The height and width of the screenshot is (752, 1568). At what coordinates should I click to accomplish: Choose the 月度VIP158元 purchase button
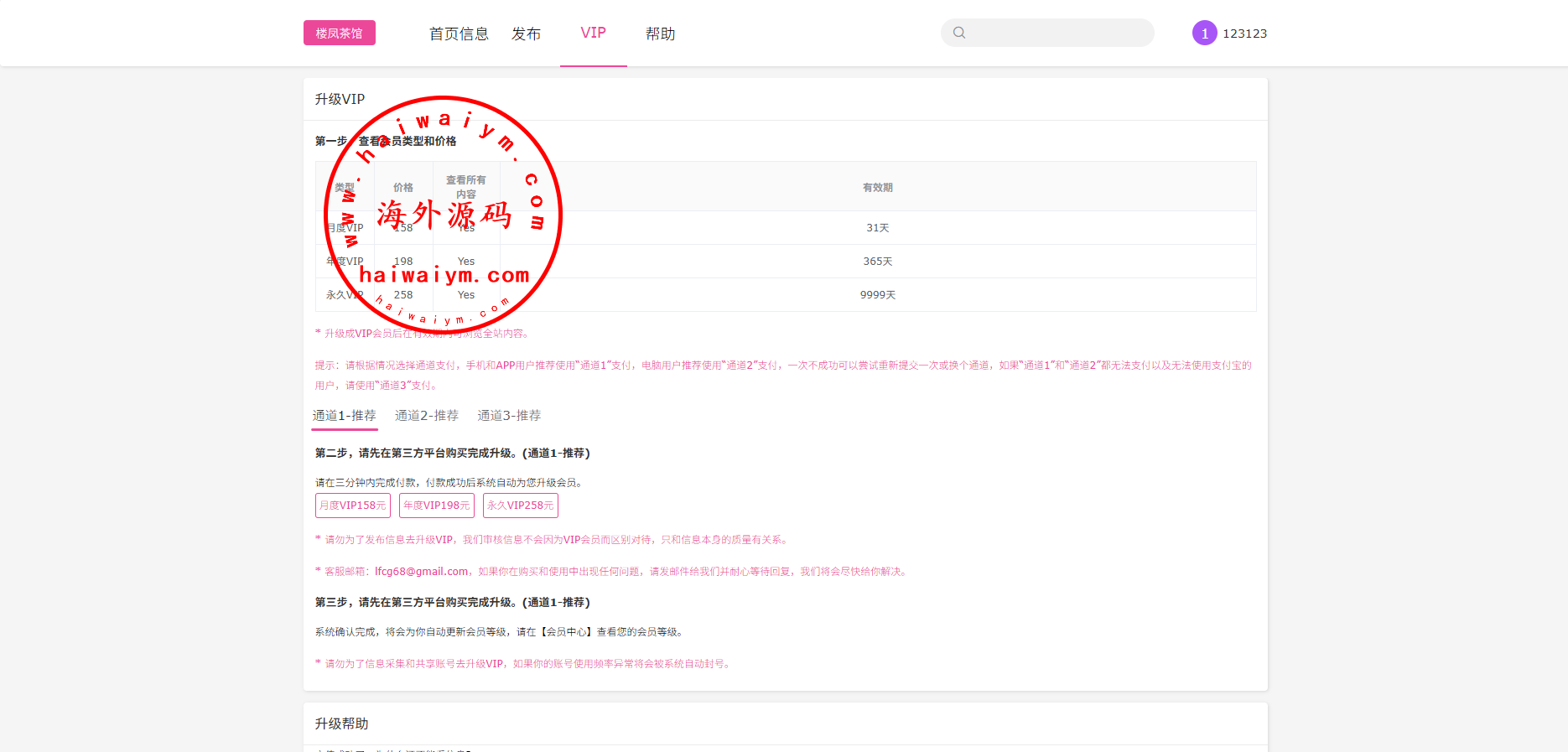353,506
